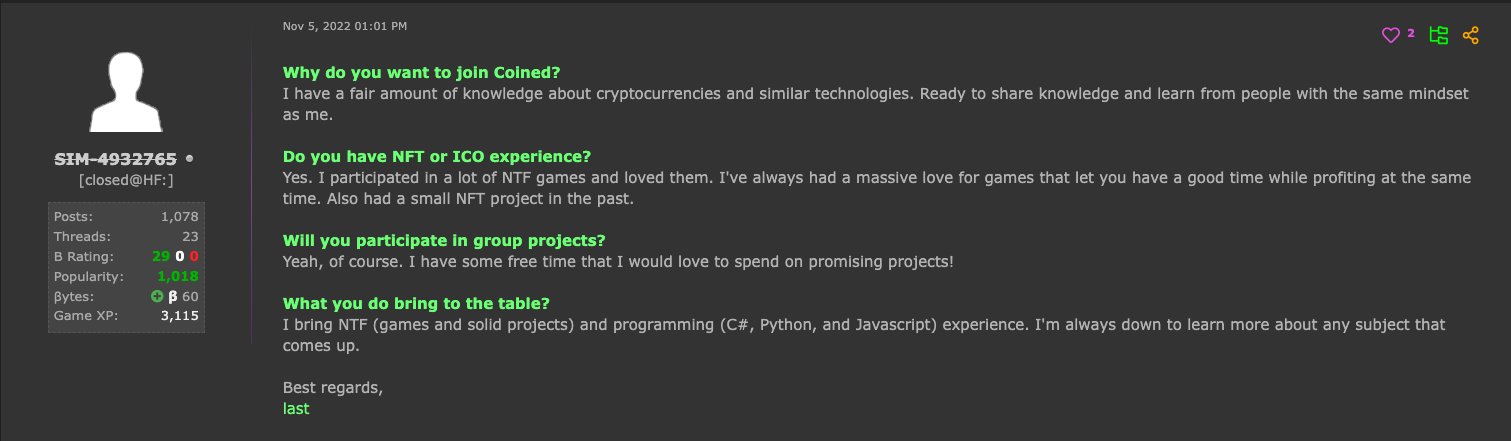Share the post via orange share icon
1511x441 pixels.
pyautogui.click(x=1471, y=35)
